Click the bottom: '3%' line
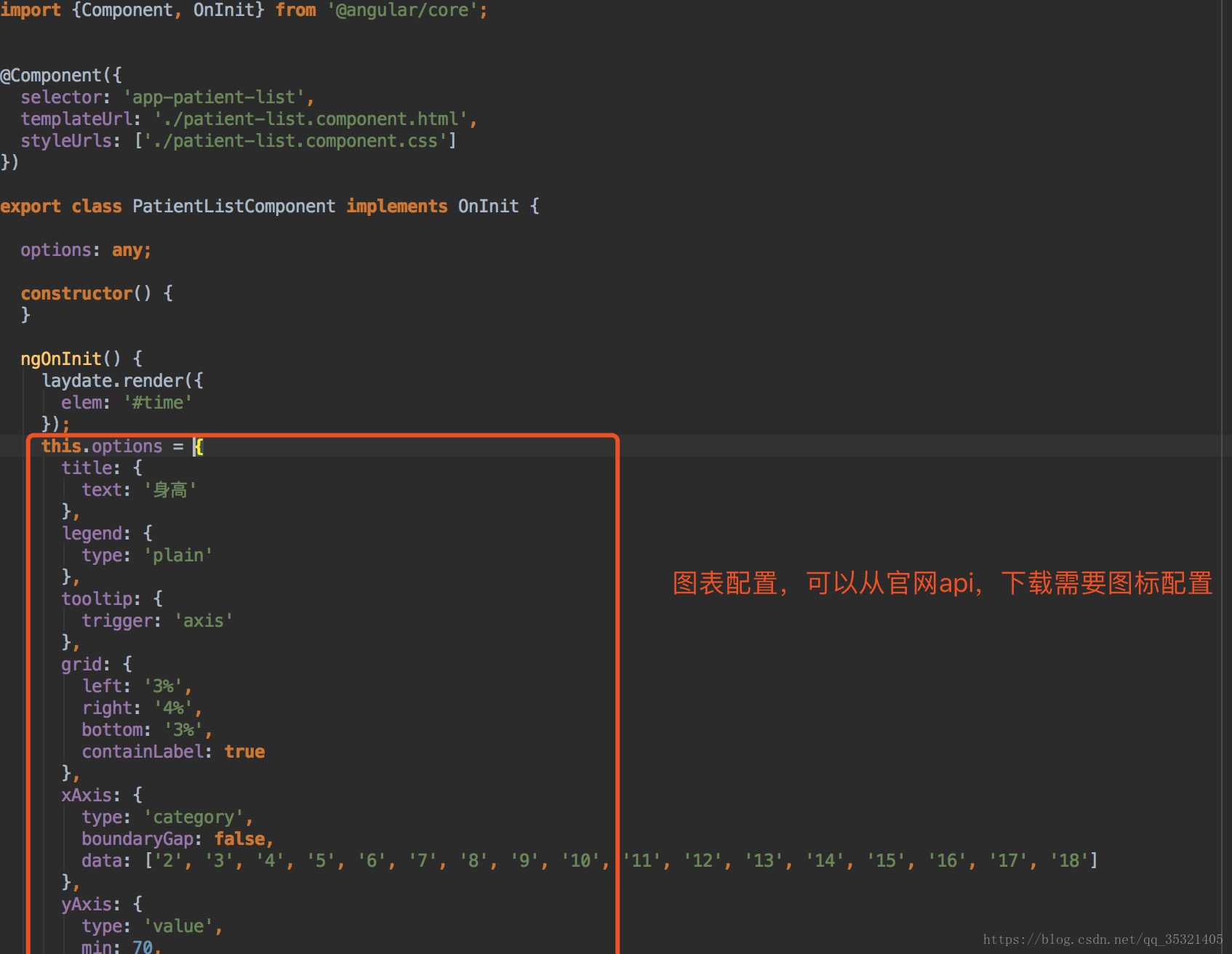This screenshot has height=954, width=1232. (147, 730)
